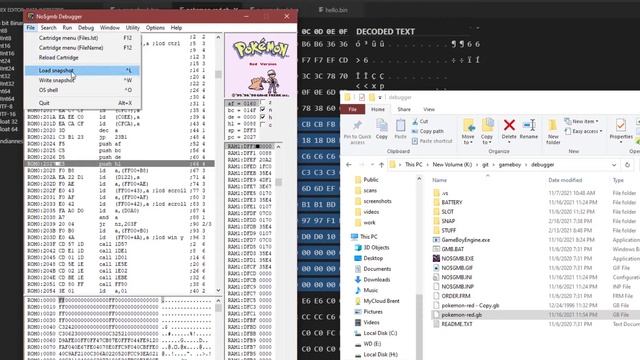The width and height of the screenshot is (640, 360).
Task: Click gameboy in address breadcrumb
Action: pos(509,165)
